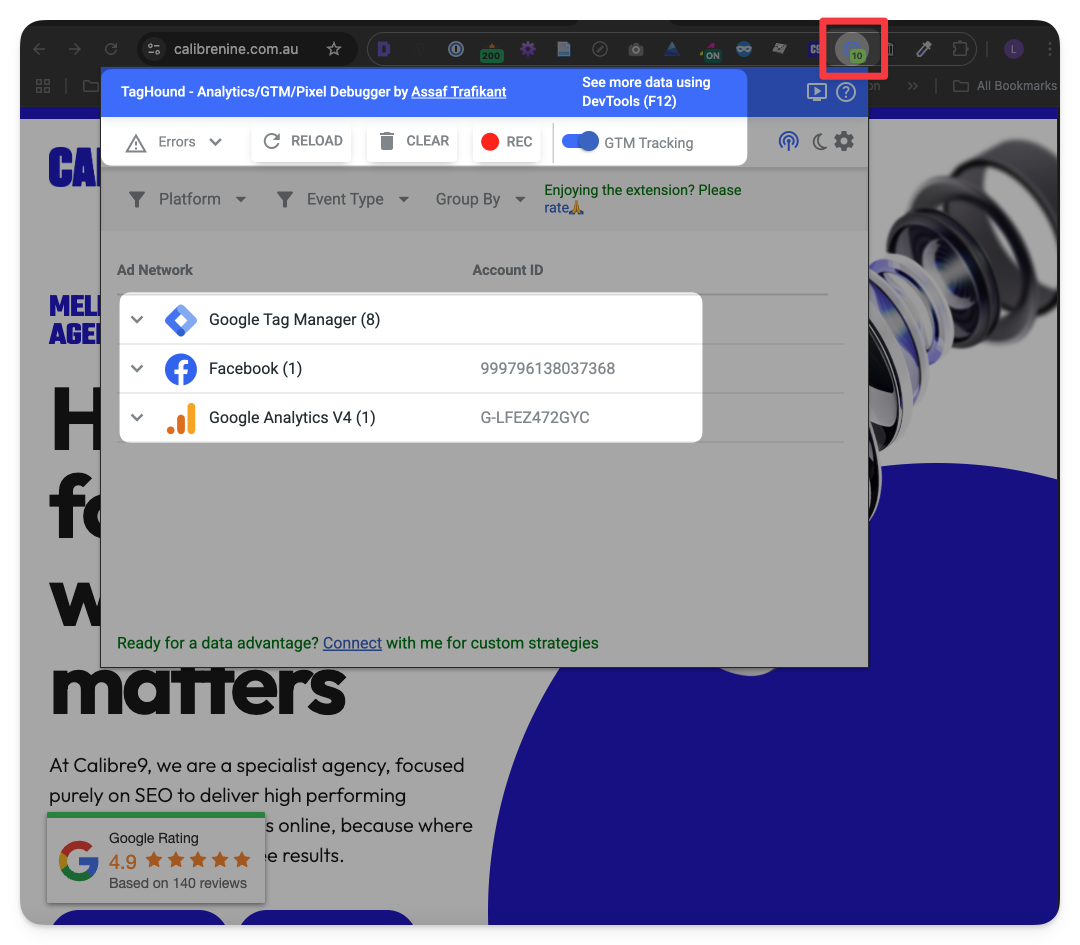1080x945 pixels.
Task: Open the Group By menu
Action: (x=479, y=199)
